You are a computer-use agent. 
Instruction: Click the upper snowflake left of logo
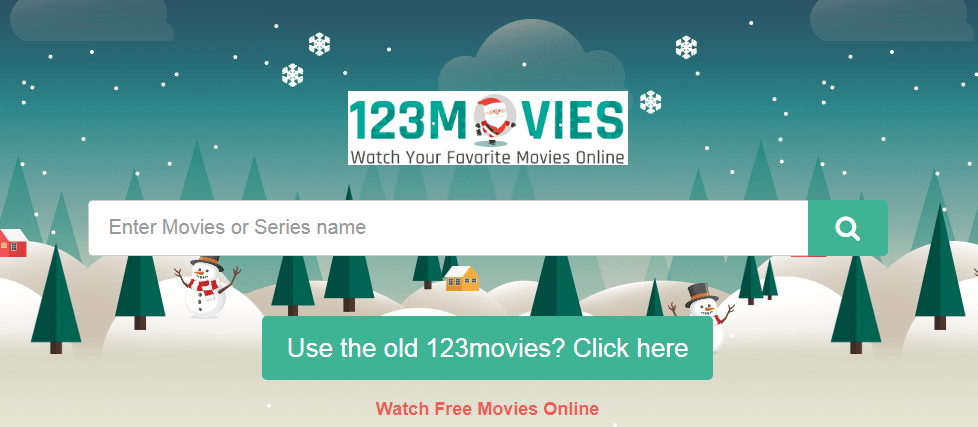319,44
